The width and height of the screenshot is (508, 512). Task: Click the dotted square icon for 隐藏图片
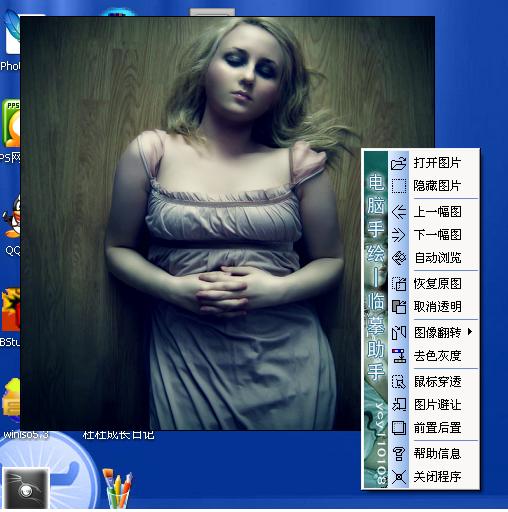click(398, 186)
